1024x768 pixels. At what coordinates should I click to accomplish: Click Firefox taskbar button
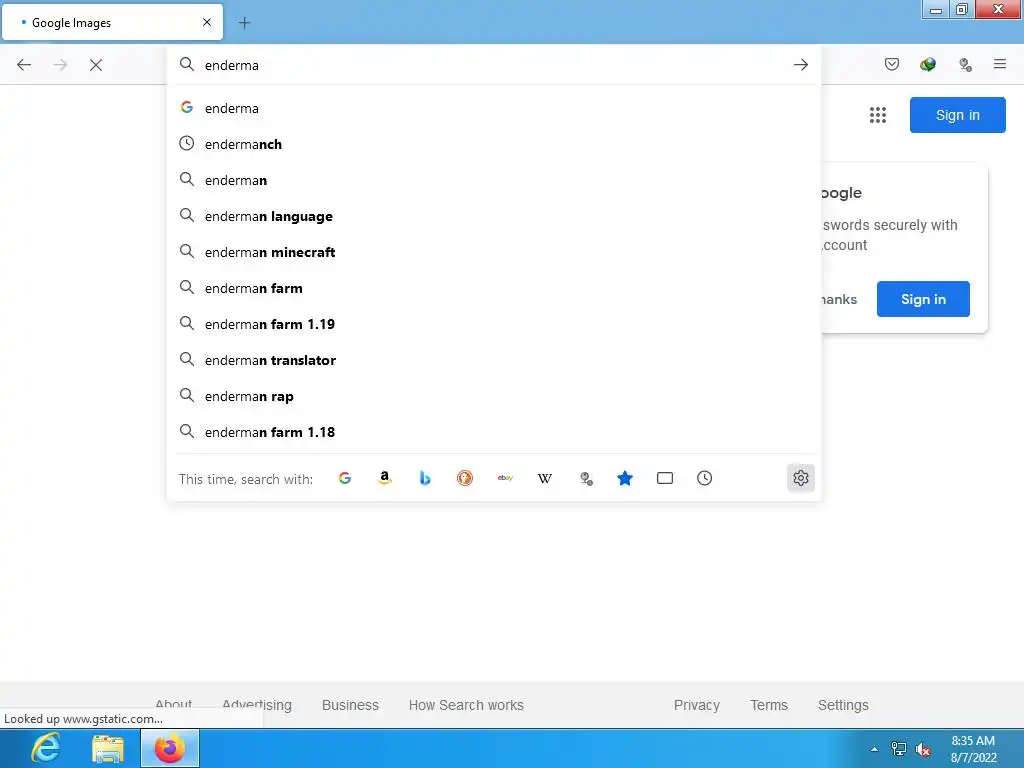170,748
